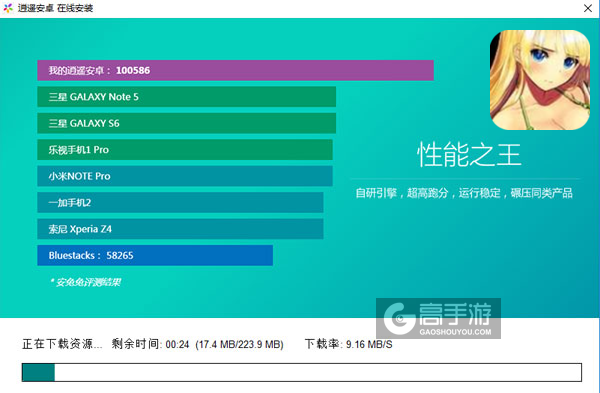This screenshot has height=393, width=600.
Task: Click the download progress bar
Action: pos(302,372)
